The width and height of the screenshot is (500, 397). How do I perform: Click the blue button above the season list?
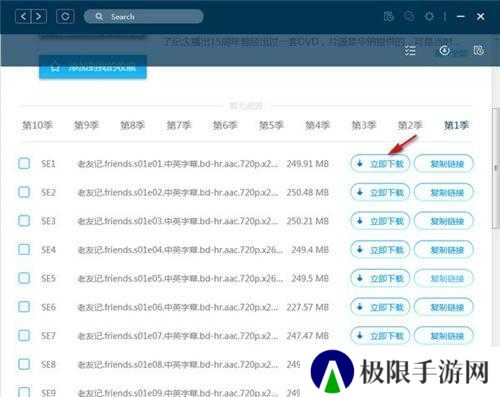click(x=93, y=68)
